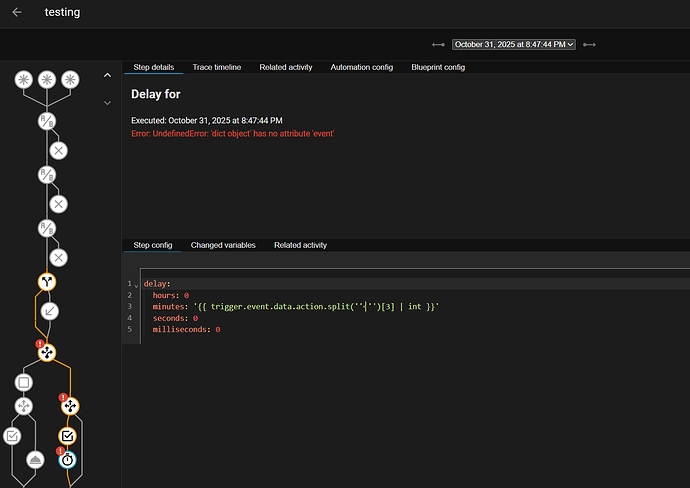Viewport: 690px width, 488px height.
Task: Select the orange choose branch node
Action: pos(47,283)
